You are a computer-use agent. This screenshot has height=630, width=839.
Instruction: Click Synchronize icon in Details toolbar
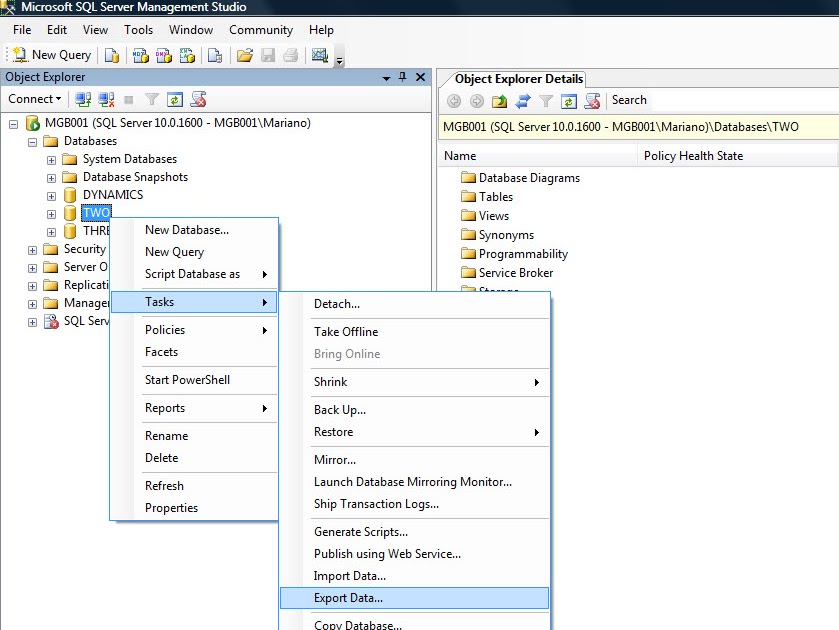pos(522,101)
